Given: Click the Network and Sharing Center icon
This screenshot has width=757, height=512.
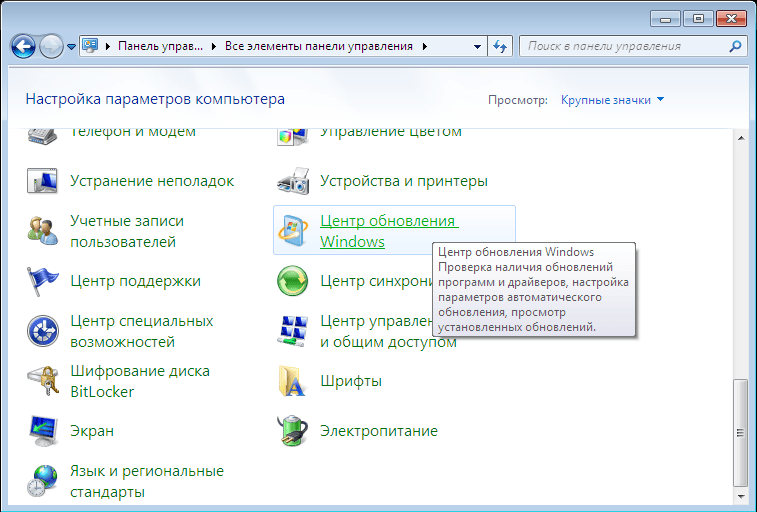Looking at the screenshot, I should (x=293, y=331).
